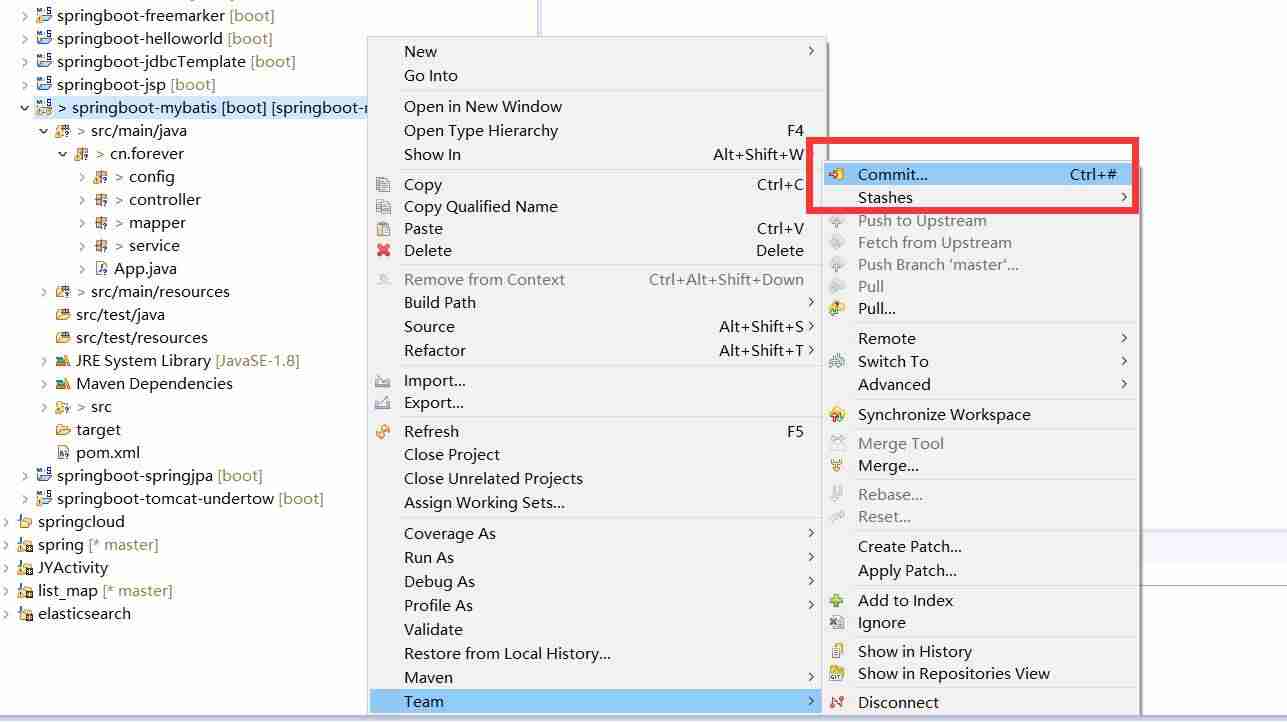Screen dimensions: 1287x722
Task: Click the Rebase... icon
Action: pyautogui.click(x=837, y=495)
